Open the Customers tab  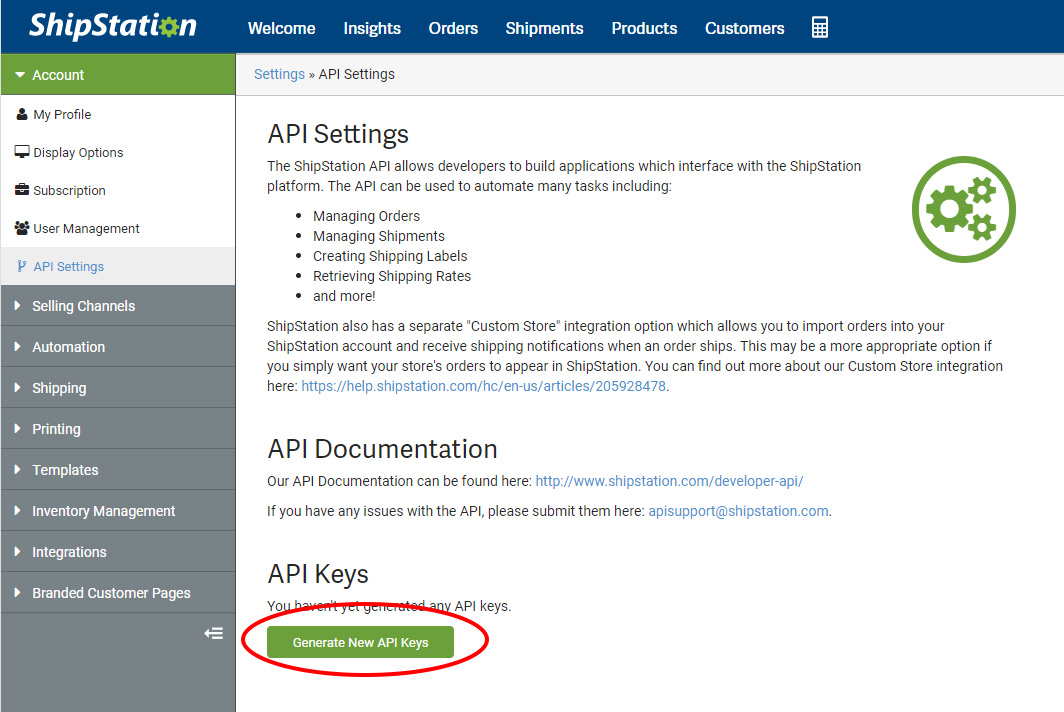(x=744, y=29)
